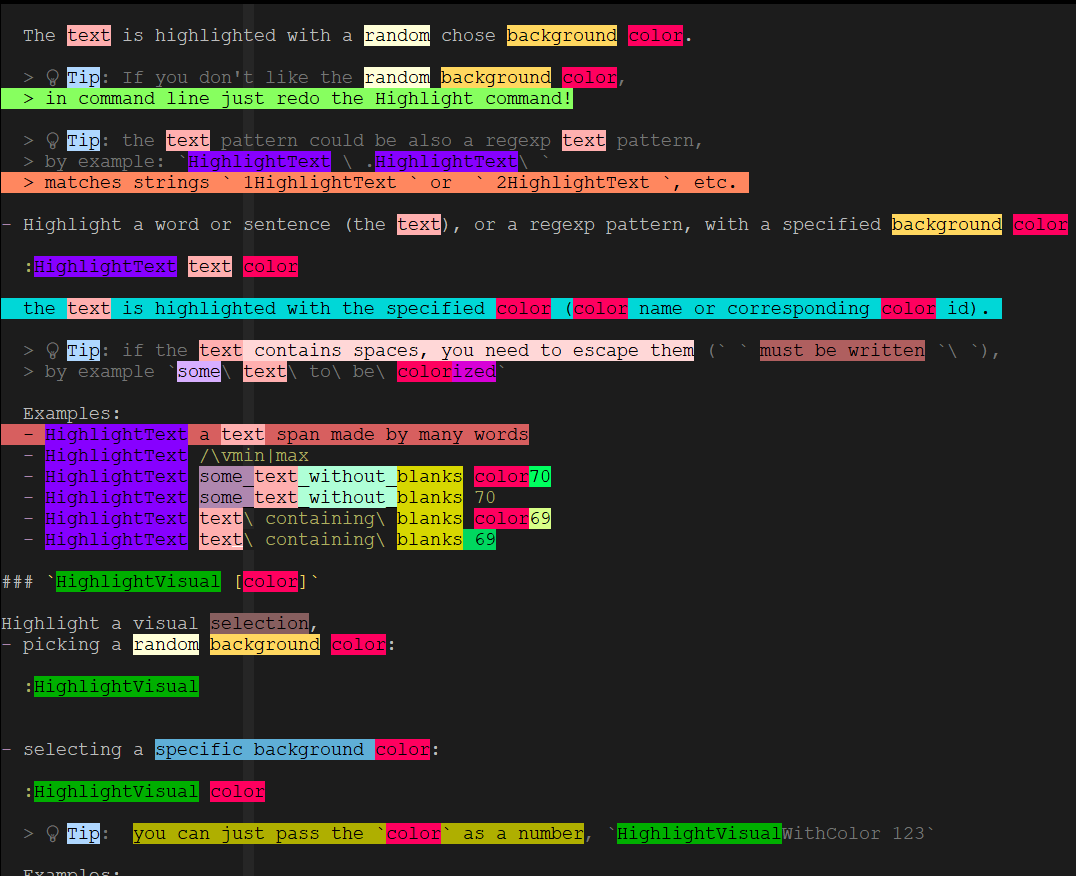Viewport: 1076px width, 876px height.
Task: Click "random" in the "picking a" line
Action: pos(166,645)
